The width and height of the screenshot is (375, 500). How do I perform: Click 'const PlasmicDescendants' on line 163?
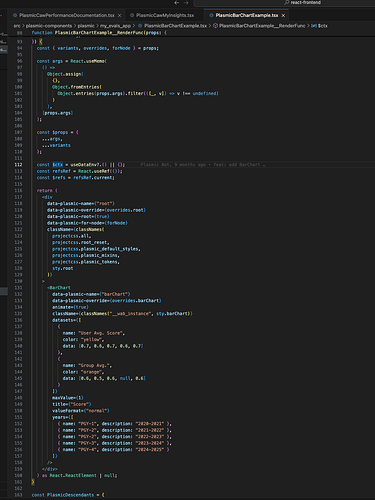tap(63, 495)
